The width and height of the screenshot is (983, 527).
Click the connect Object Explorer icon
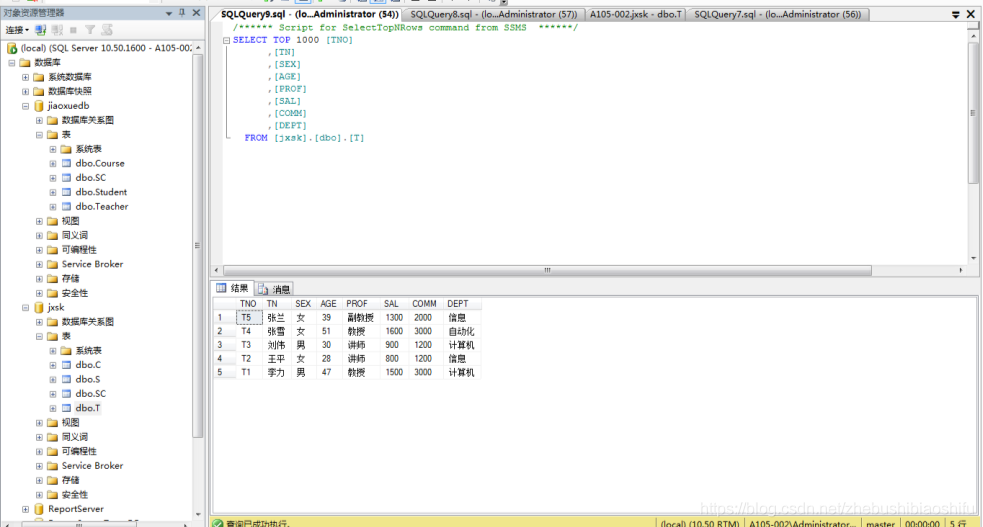(x=41, y=30)
